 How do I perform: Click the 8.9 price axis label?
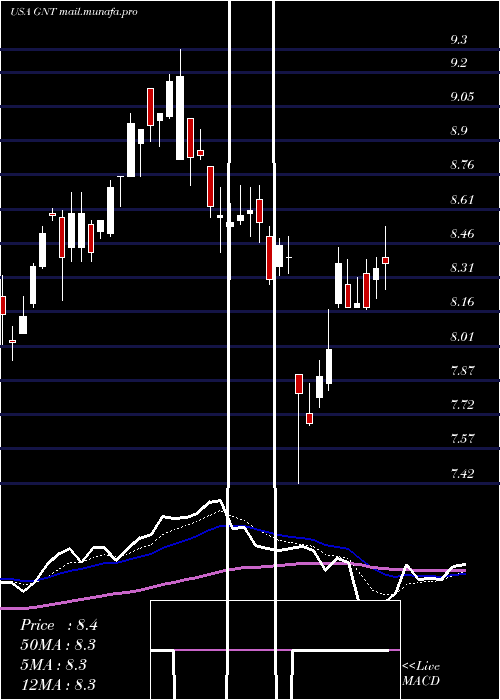[x=458, y=131]
